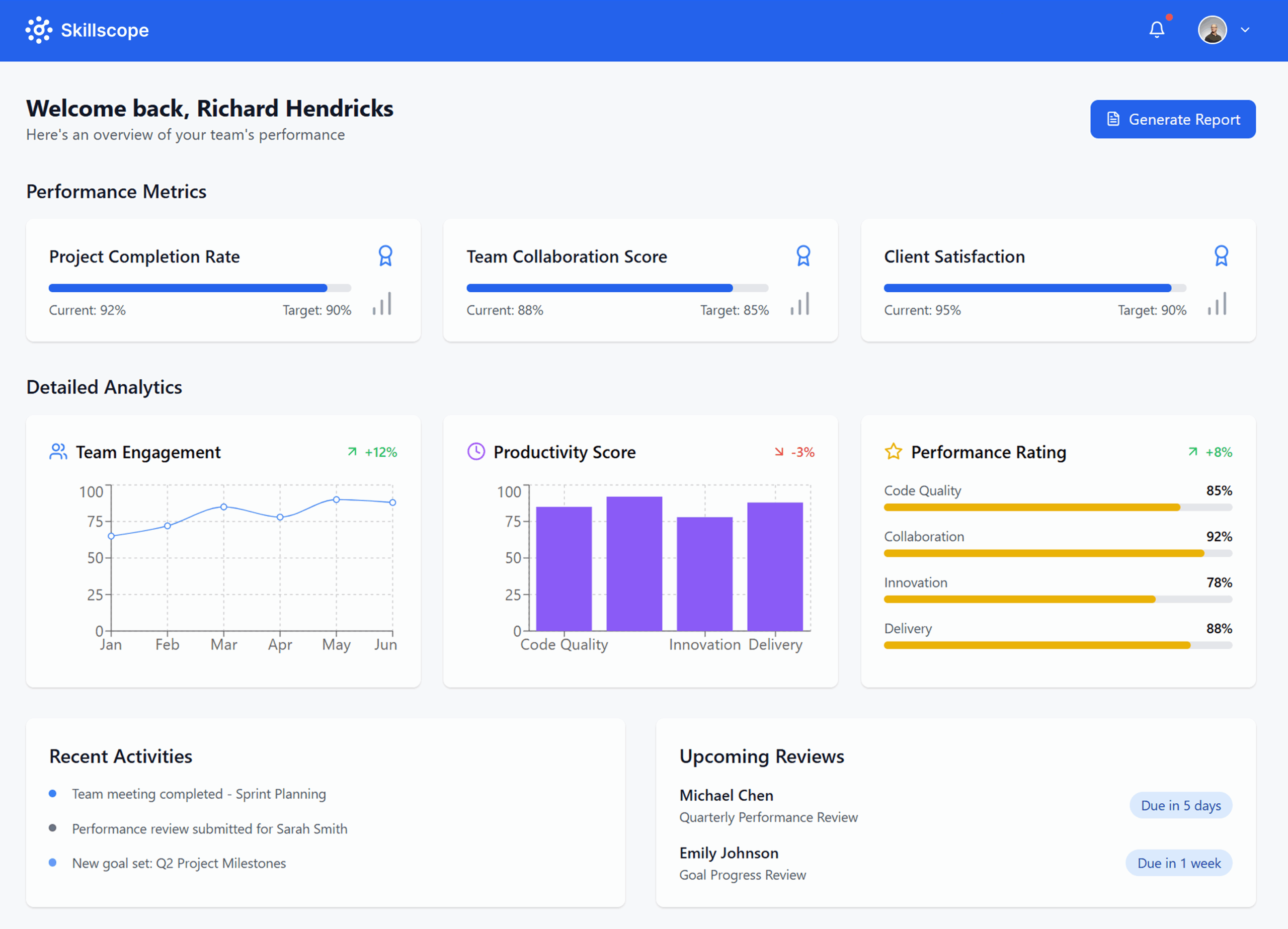The width and height of the screenshot is (1288, 929).
Task: Click the Productivity Score clock icon
Action: [x=476, y=452]
